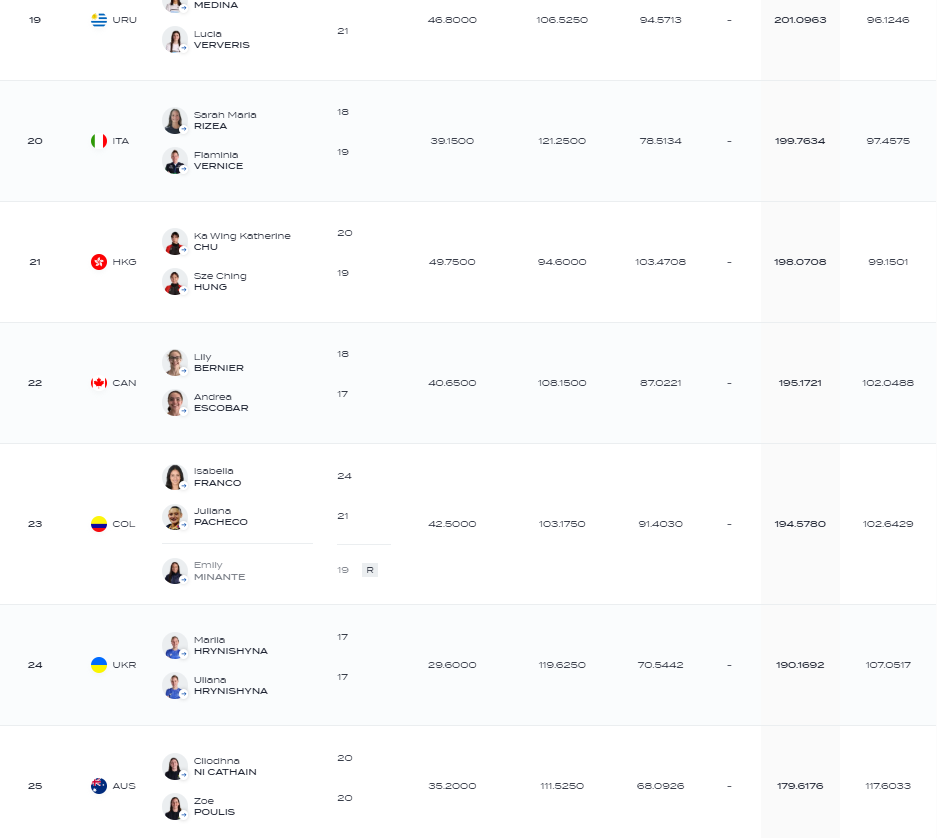Click the R reserve badge beside Emily Minante
Viewport: 937px width, 838px height.
[370, 570]
